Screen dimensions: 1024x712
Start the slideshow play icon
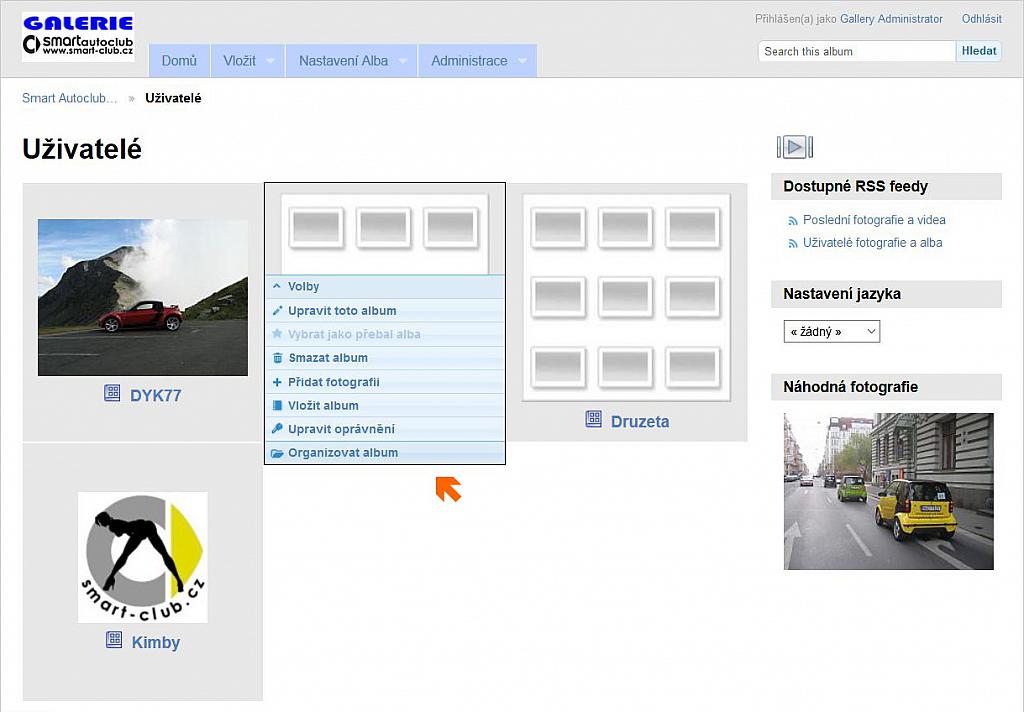[x=794, y=147]
